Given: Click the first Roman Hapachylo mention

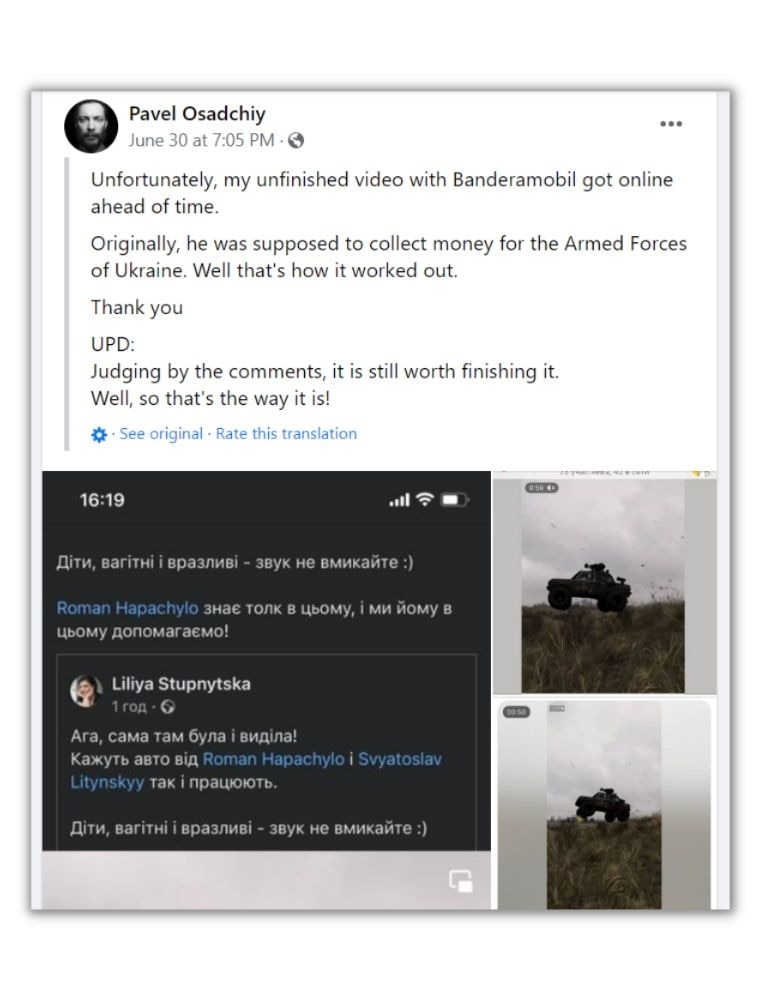Looking at the screenshot, I should (x=127, y=608).
